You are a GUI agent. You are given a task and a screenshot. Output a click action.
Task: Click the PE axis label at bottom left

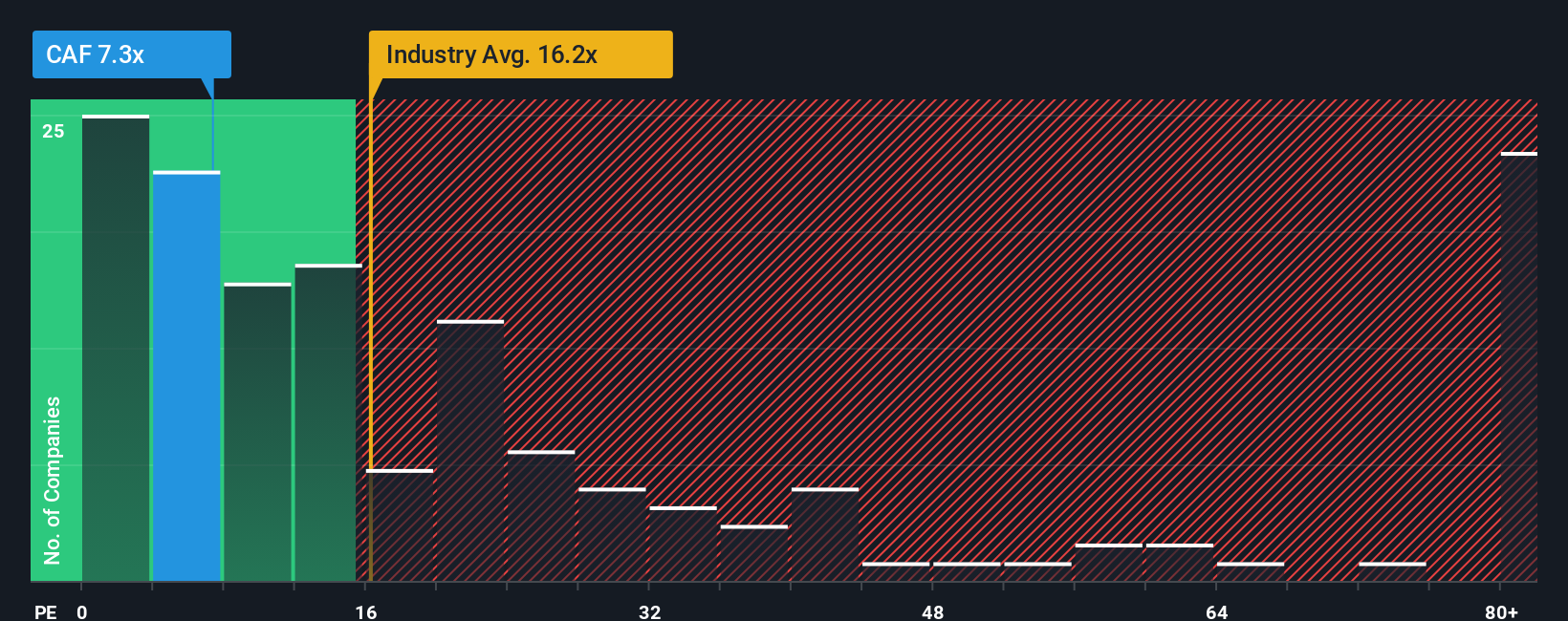click(45, 611)
